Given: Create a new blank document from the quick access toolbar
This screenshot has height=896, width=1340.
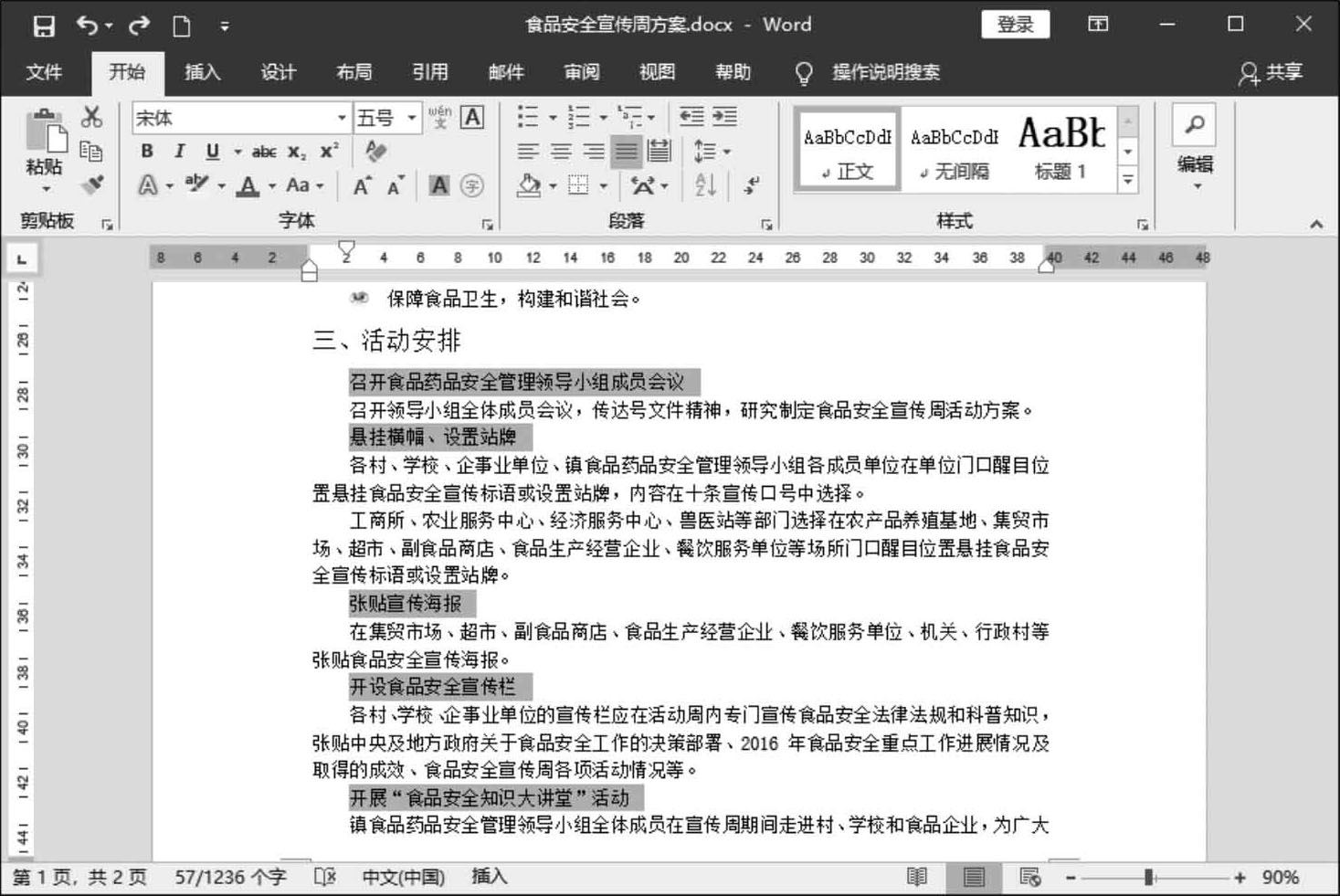Looking at the screenshot, I should 182,26.
